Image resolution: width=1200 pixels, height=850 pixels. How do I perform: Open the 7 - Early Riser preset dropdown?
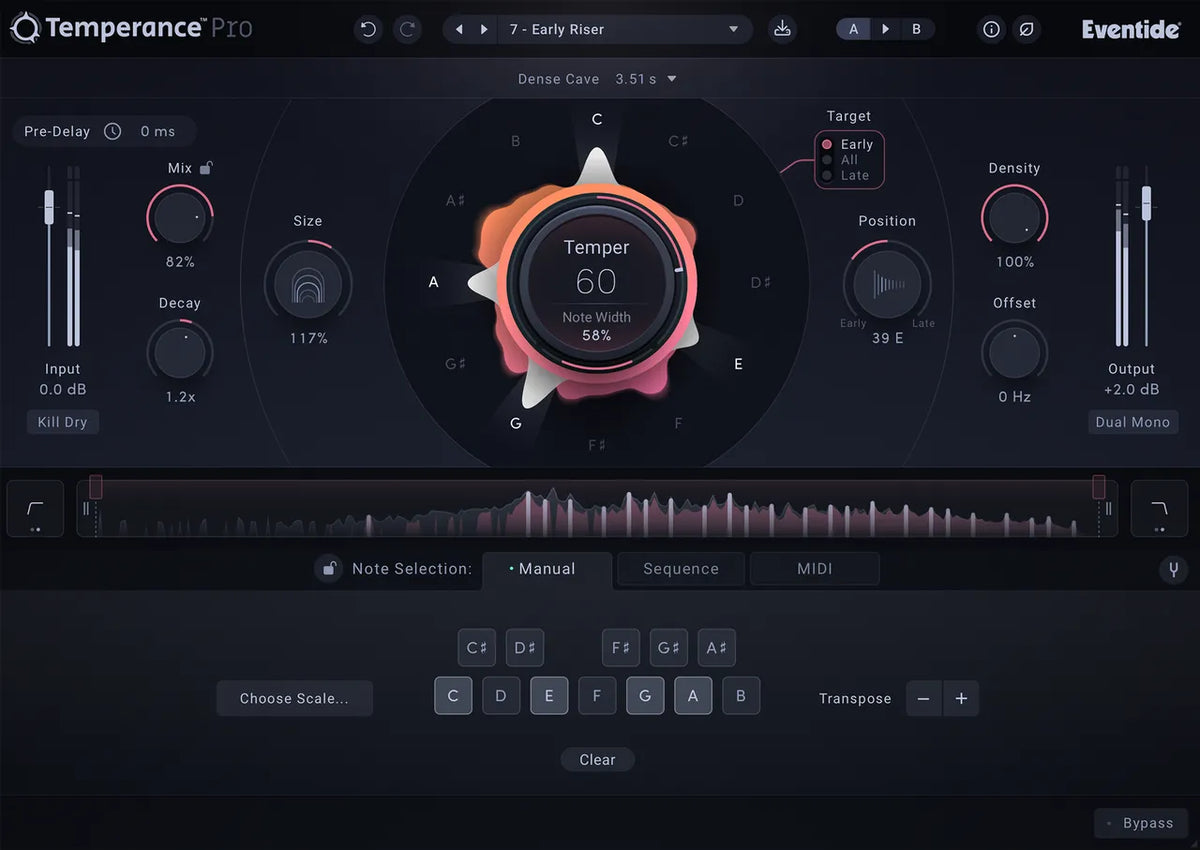[625, 29]
